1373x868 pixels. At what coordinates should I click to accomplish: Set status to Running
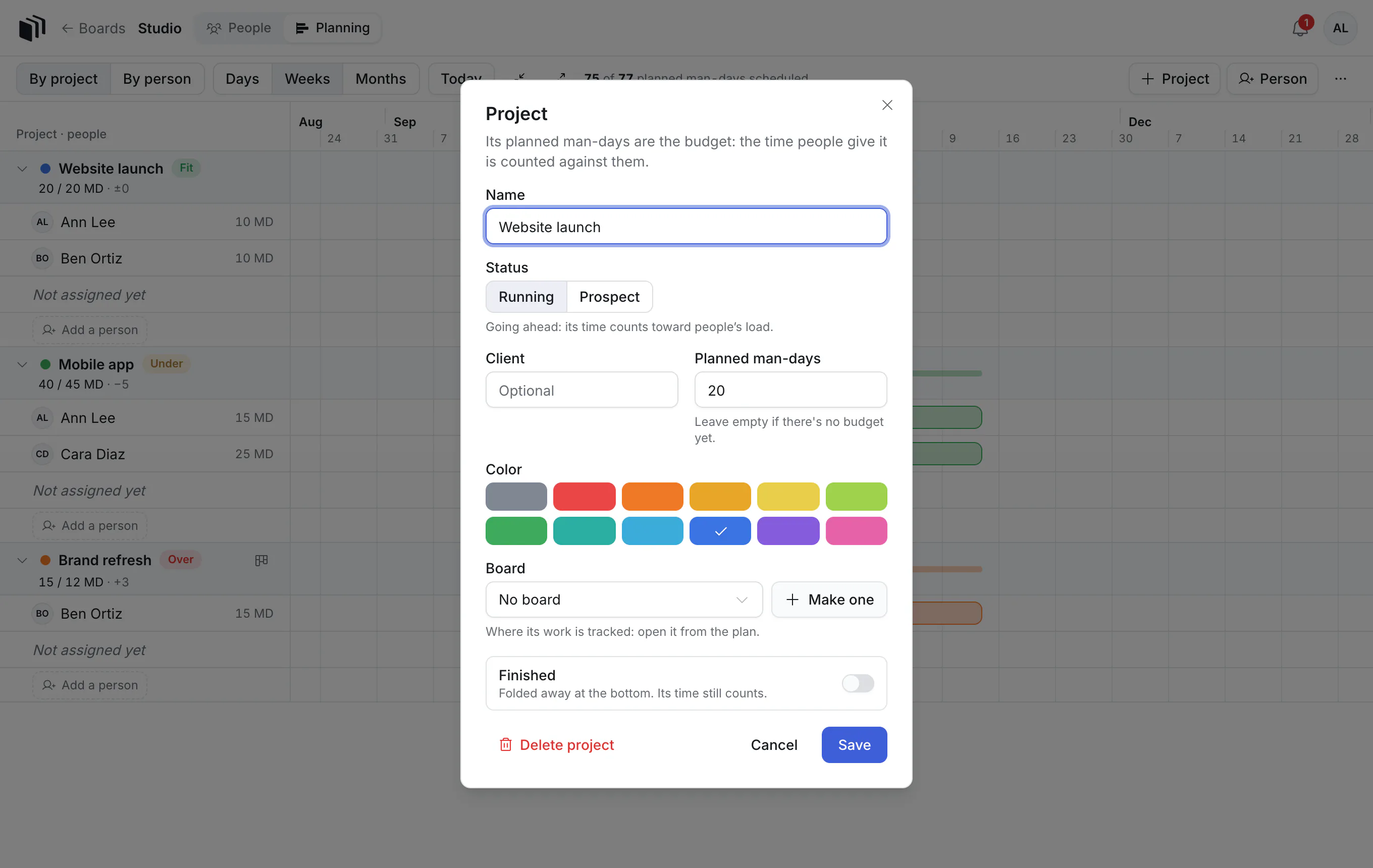[525, 296]
